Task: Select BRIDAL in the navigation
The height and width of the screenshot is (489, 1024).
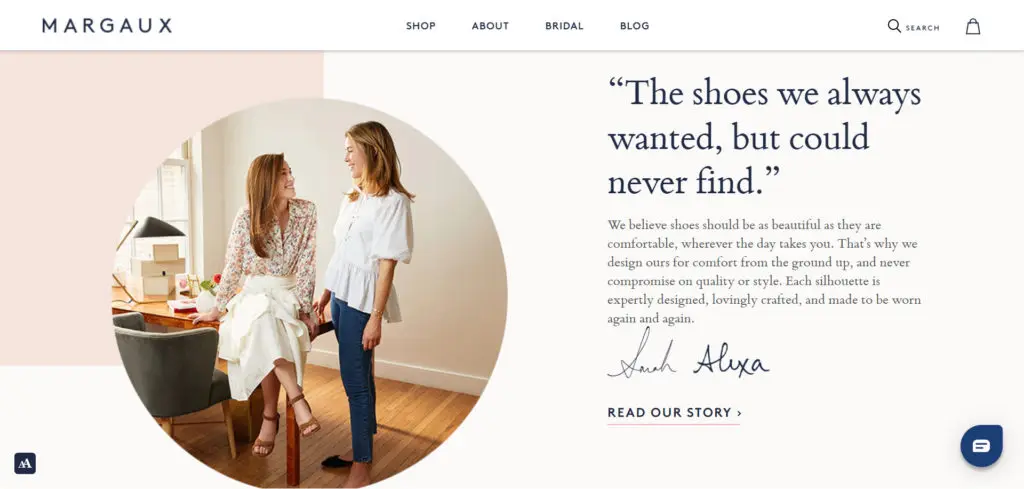Action: 564,26
